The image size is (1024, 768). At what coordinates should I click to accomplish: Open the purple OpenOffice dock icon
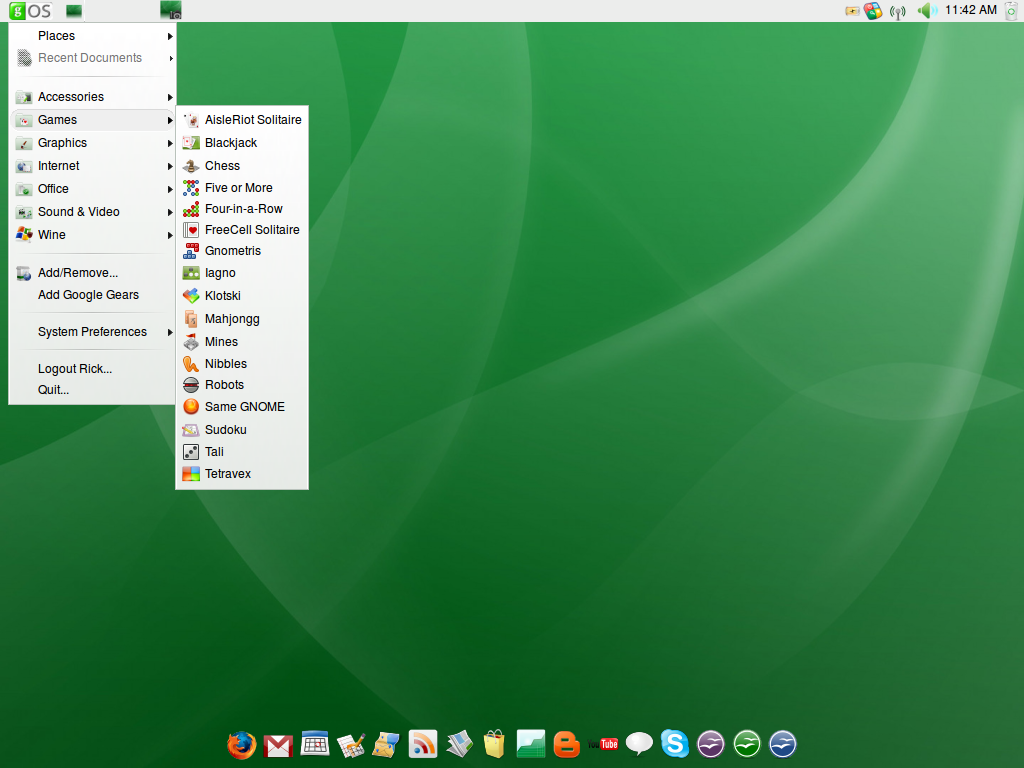711,744
